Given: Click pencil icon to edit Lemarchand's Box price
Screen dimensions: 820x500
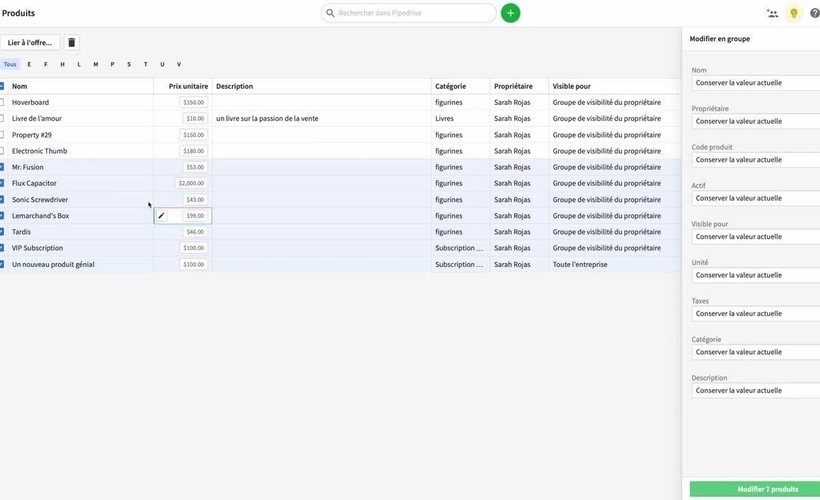Looking at the screenshot, I should (162, 216).
